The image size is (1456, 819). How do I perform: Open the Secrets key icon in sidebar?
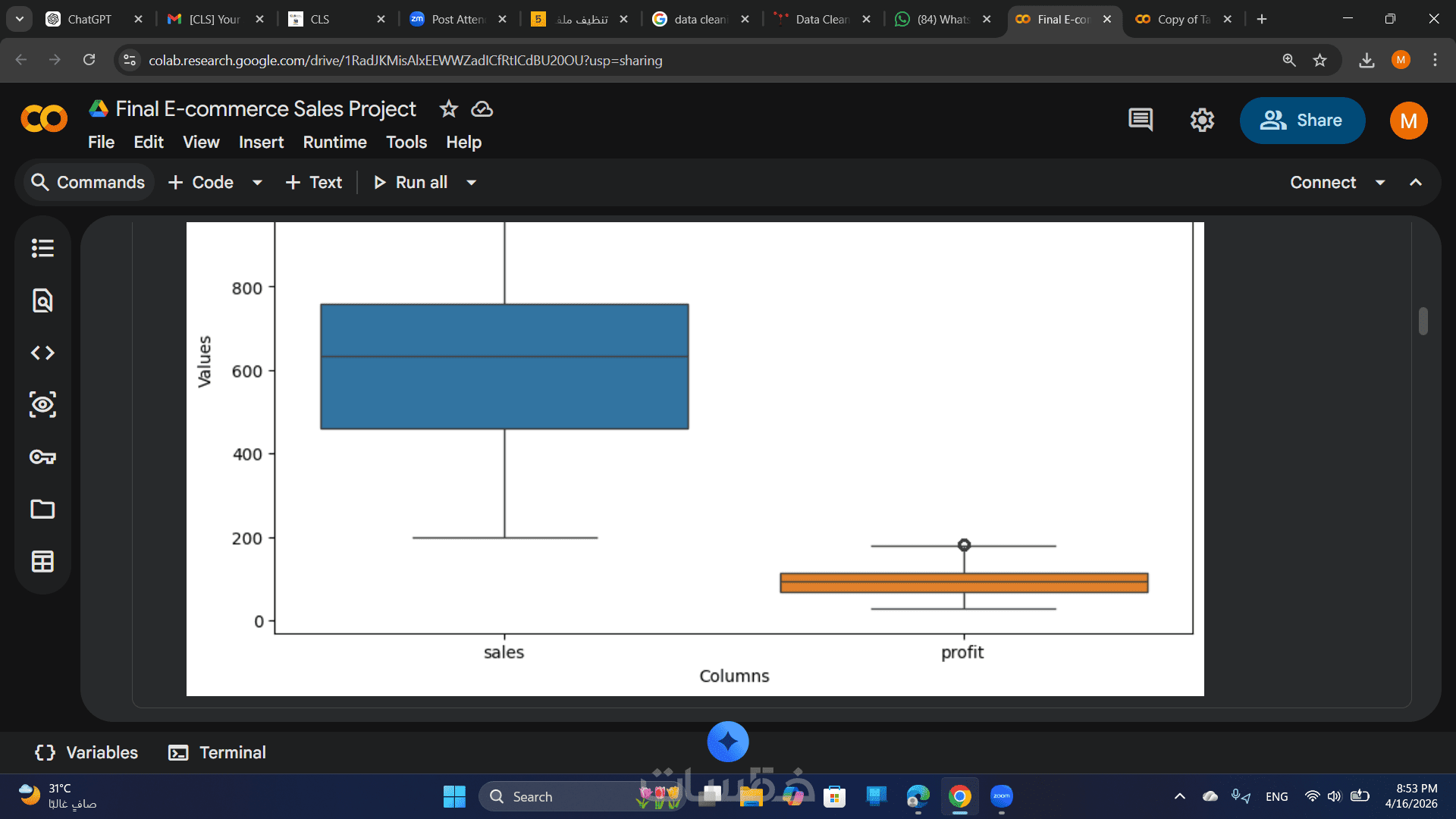pos(42,457)
